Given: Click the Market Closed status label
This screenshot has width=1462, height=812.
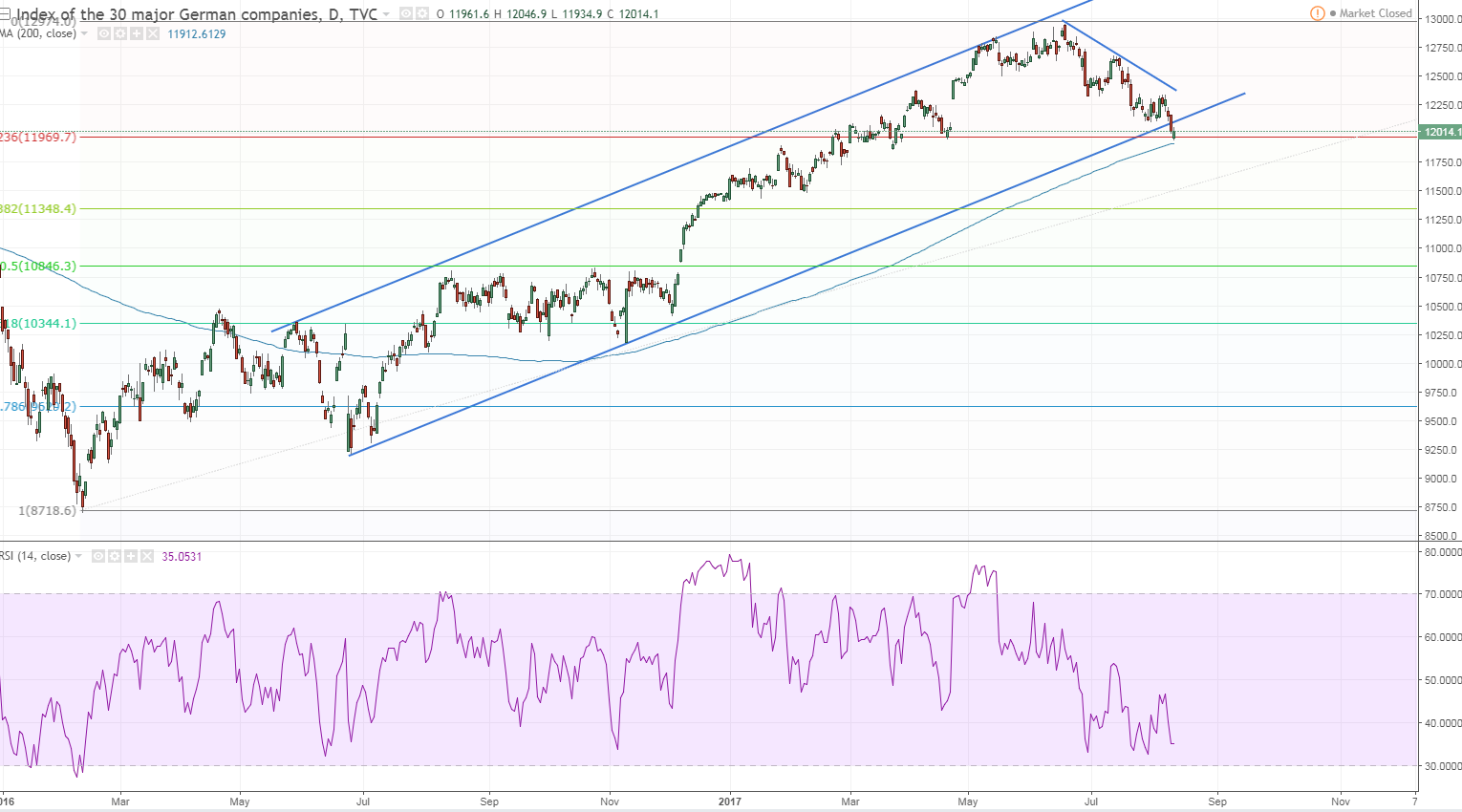Looking at the screenshot, I should (1375, 13).
